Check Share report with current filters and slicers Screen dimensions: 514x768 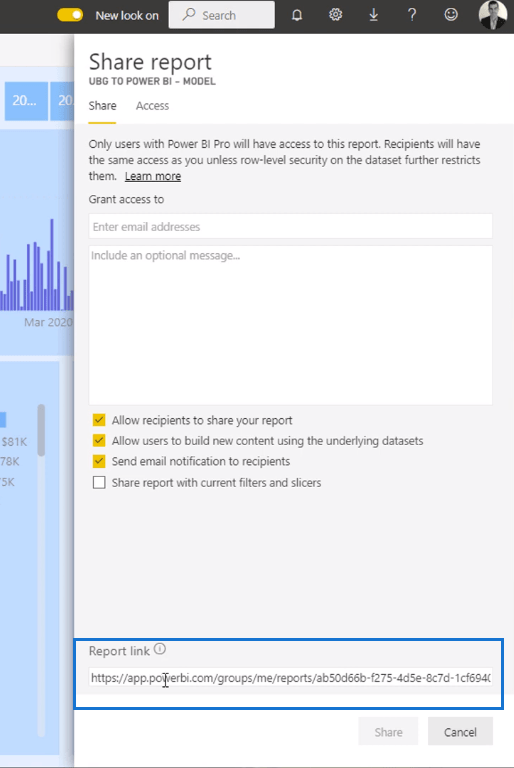tap(99, 482)
